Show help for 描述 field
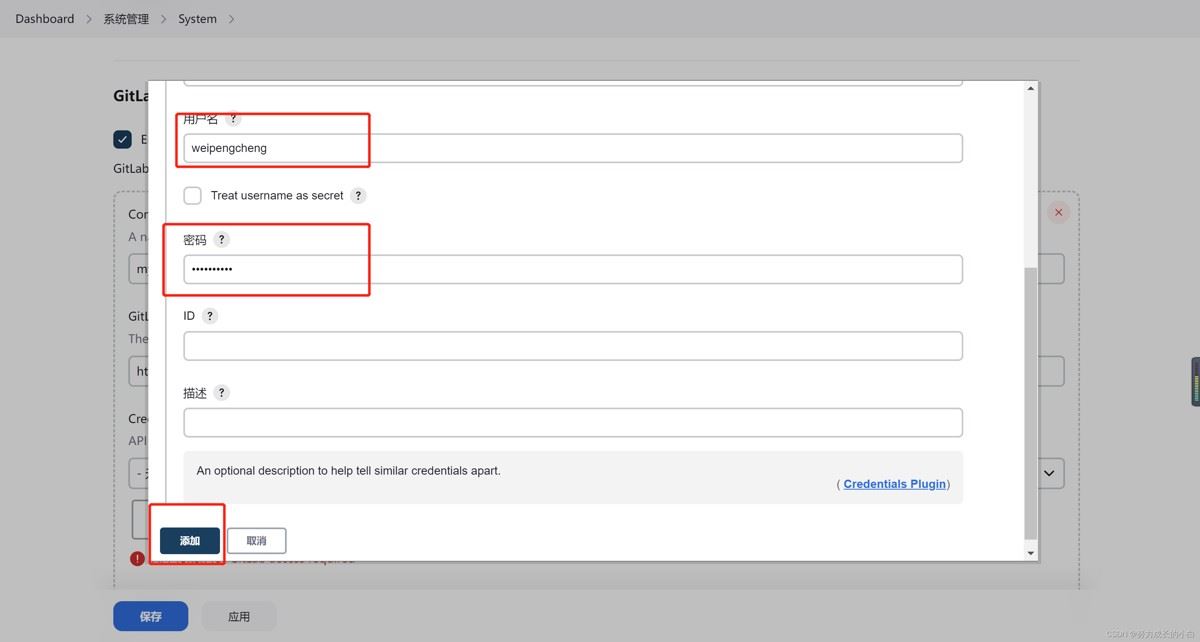This screenshot has height=642, width=1200. [x=222, y=393]
